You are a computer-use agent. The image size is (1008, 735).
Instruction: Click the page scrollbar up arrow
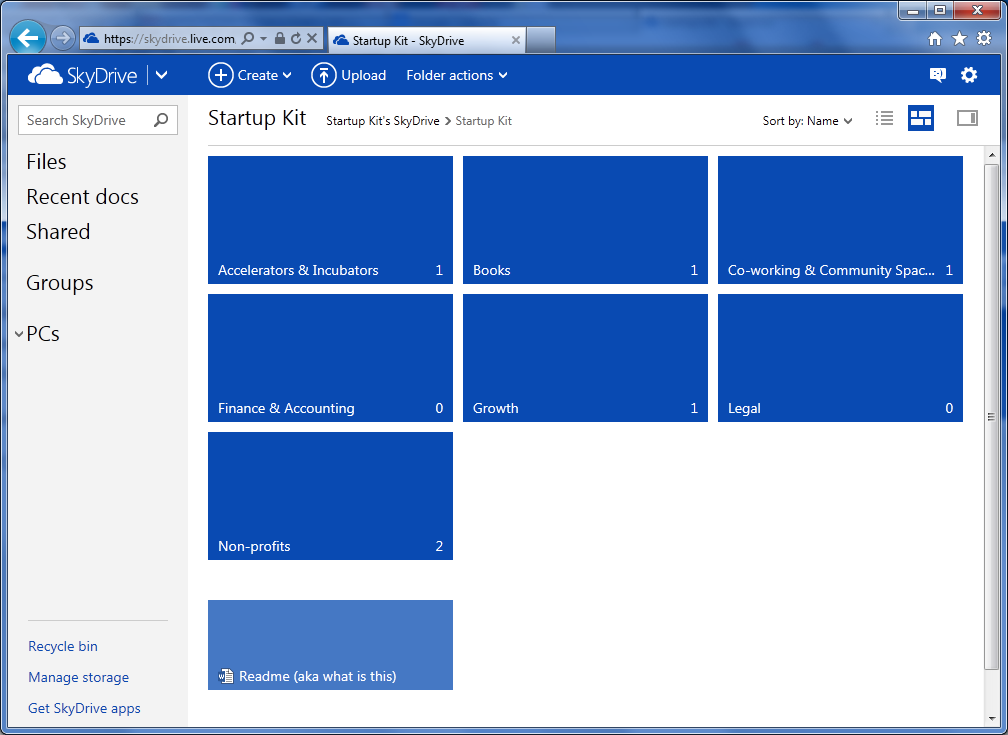(991, 155)
